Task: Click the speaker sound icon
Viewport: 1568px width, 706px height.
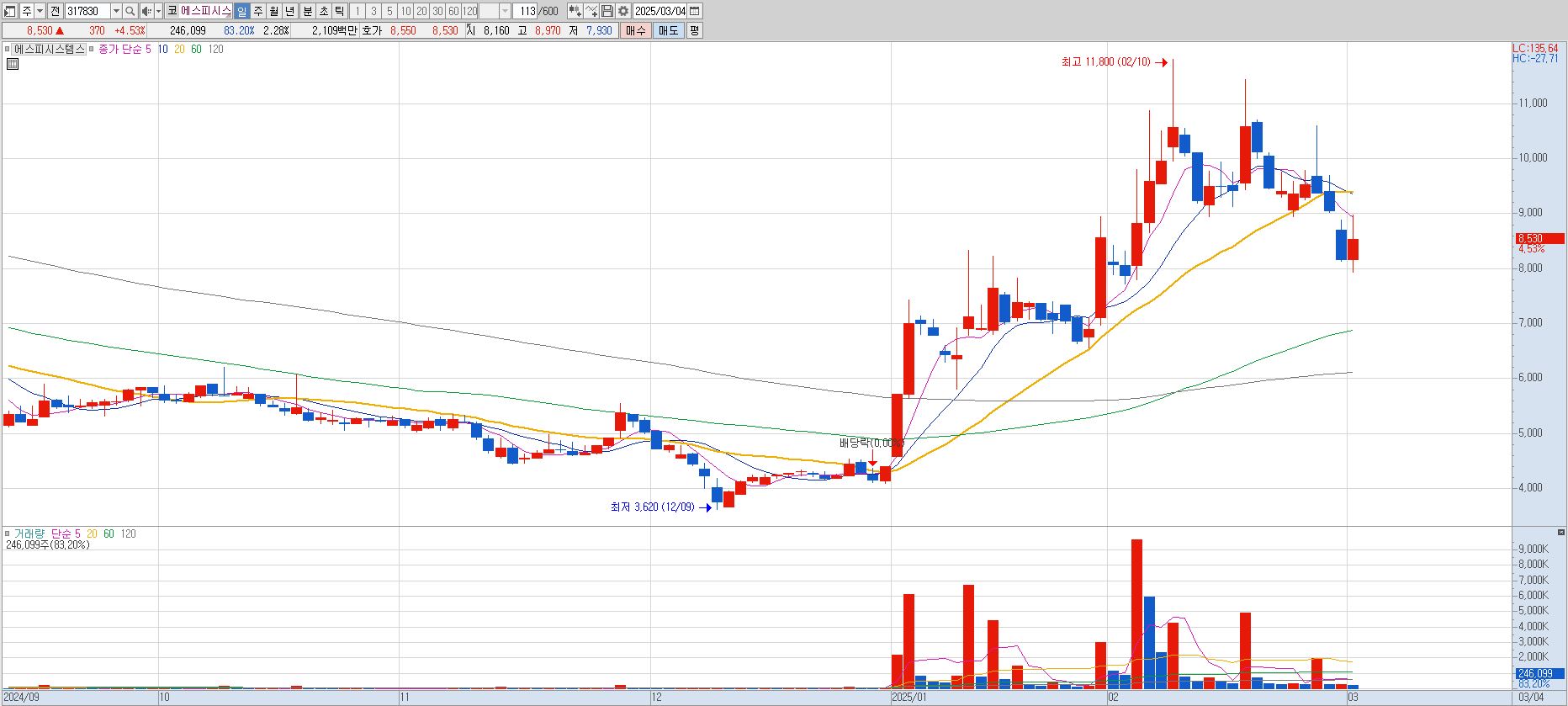Action: tap(146, 11)
